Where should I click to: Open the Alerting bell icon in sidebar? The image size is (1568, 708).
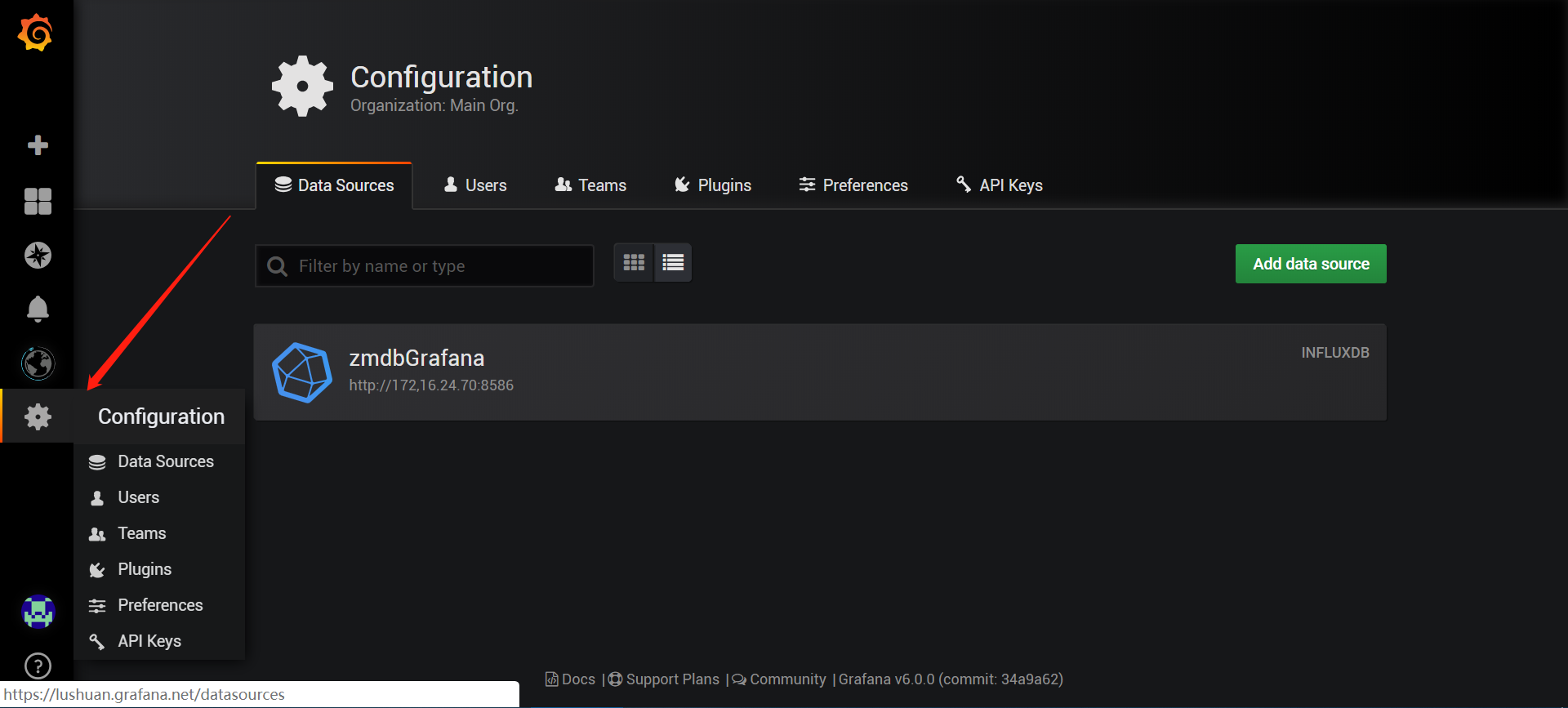tap(38, 309)
